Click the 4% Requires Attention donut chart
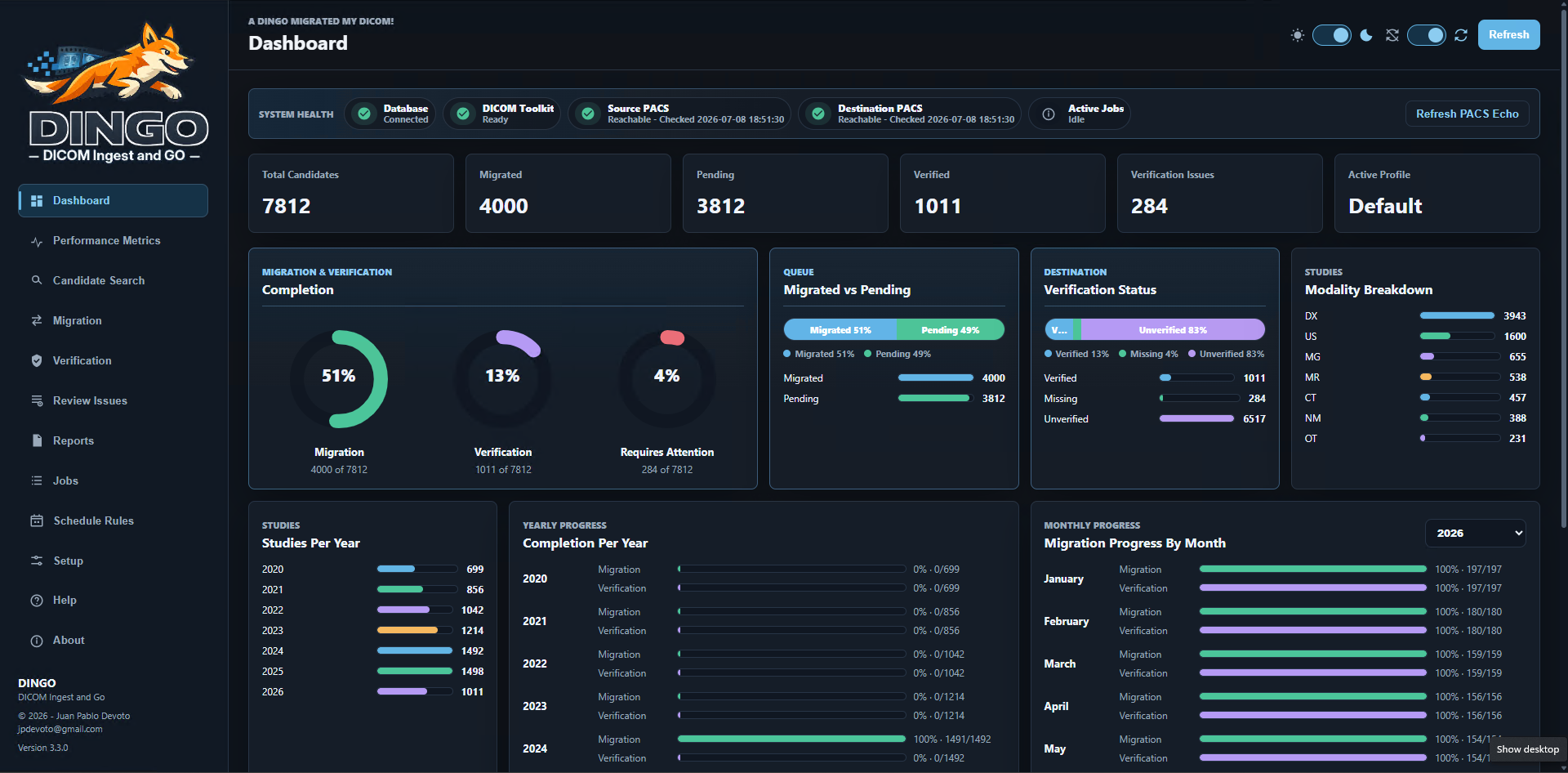The height and width of the screenshot is (773, 1568). pyautogui.click(x=667, y=378)
